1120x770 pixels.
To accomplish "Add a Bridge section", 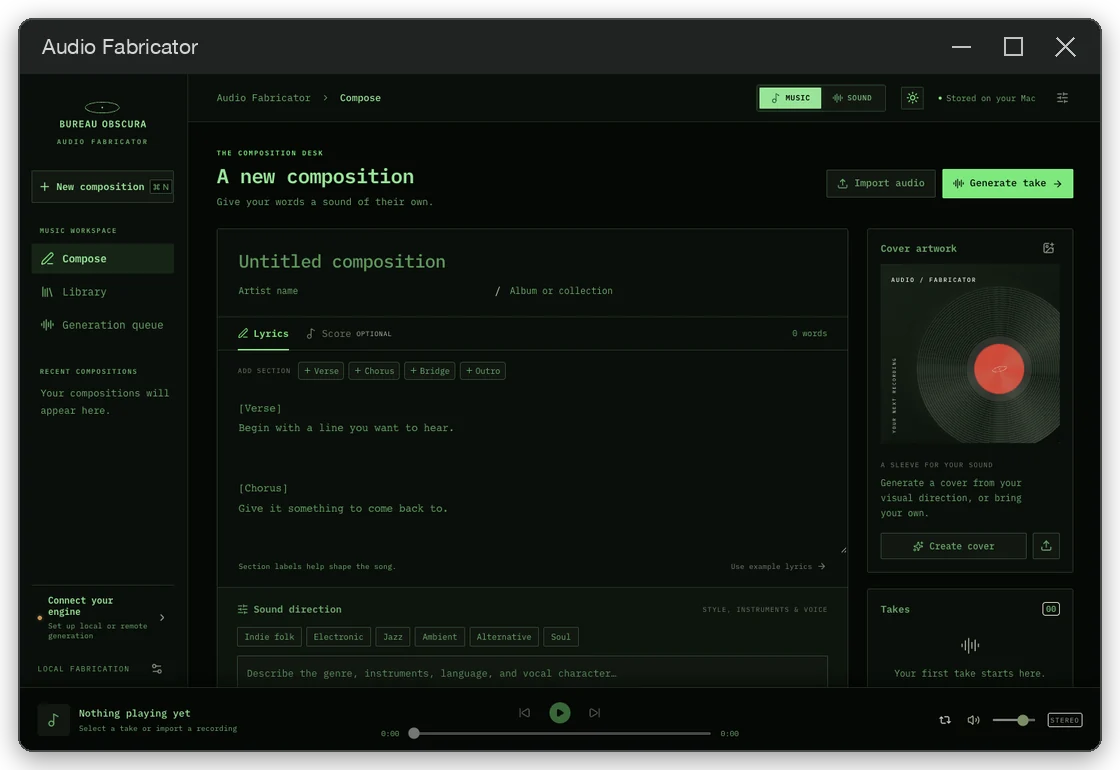I will (429, 371).
